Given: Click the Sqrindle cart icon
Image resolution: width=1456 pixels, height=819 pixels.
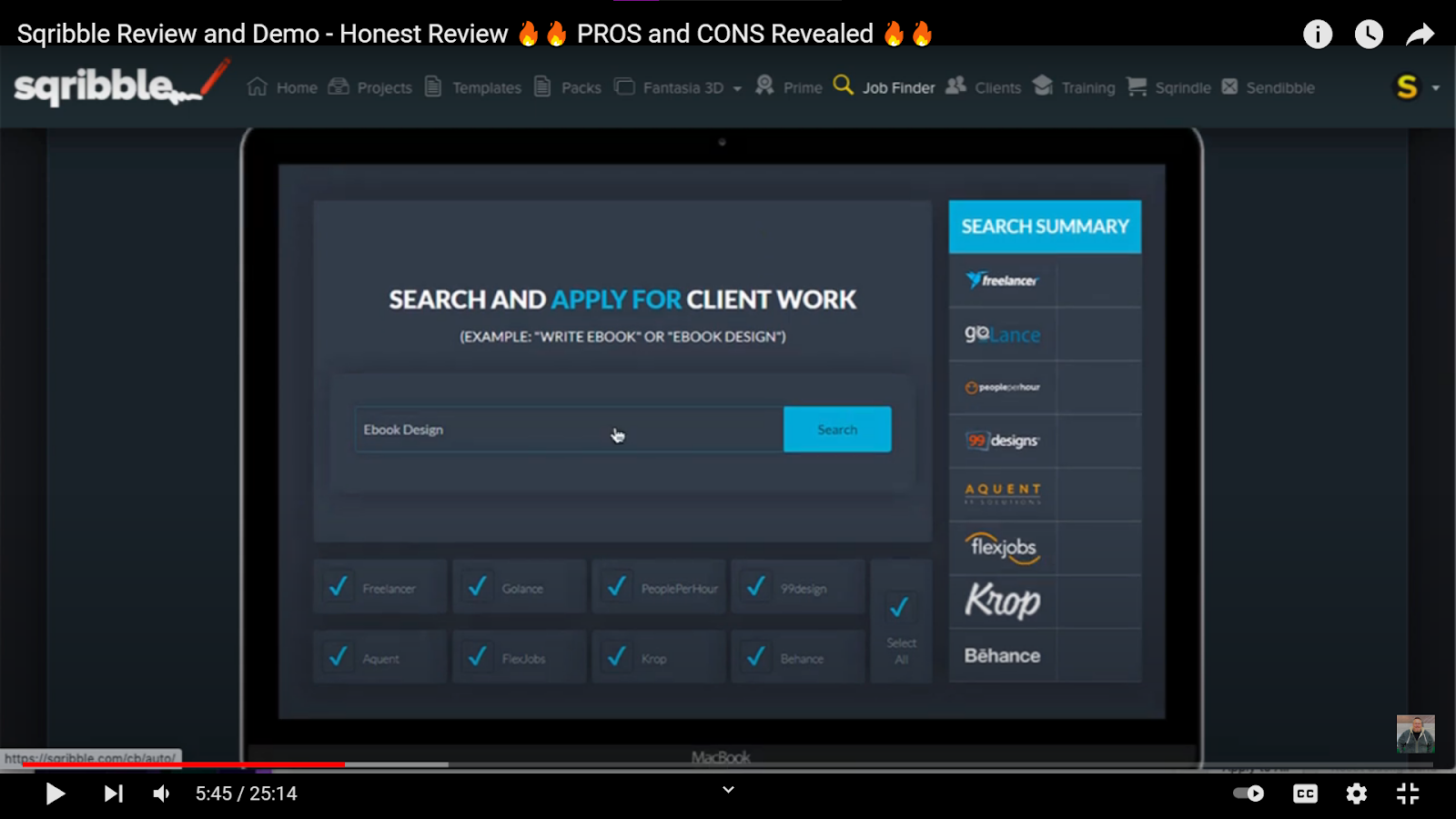Looking at the screenshot, I should point(1137,86).
